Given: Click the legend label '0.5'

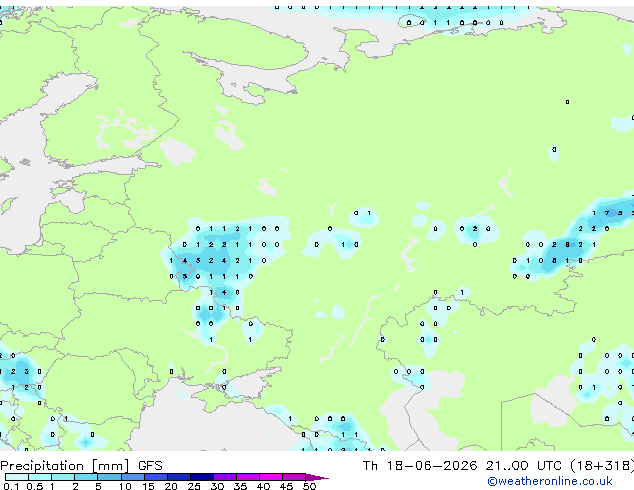Looking at the screenshot, I should tap(35, 486).
